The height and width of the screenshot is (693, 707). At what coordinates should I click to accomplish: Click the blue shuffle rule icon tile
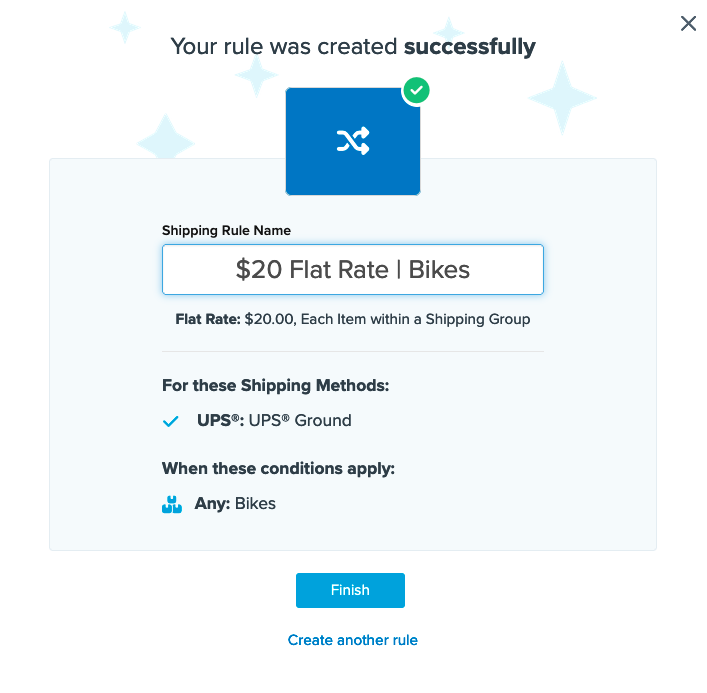[352, 141]
